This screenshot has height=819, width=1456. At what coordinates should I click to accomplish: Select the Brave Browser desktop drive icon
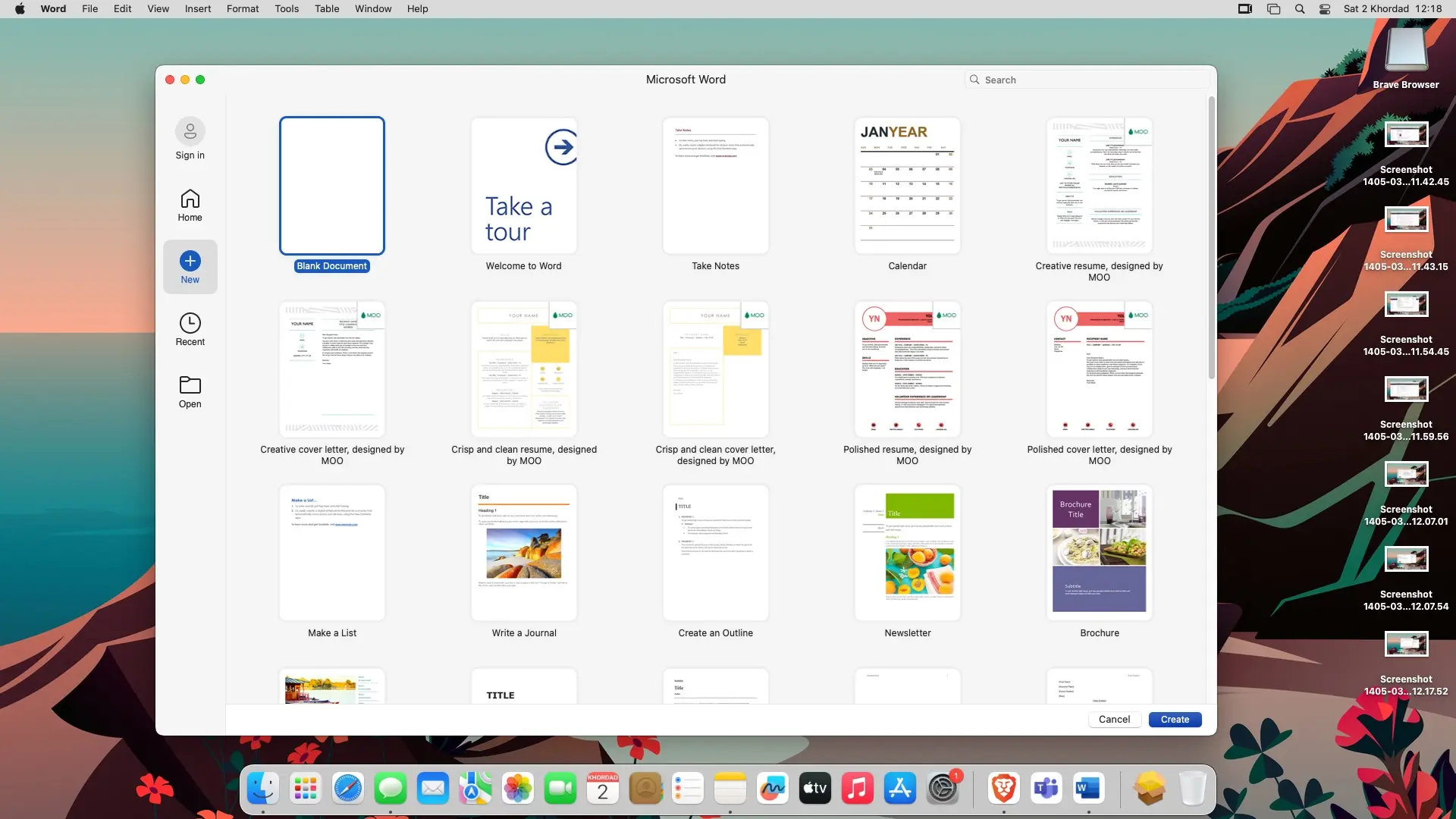[x=1406, y=50]
